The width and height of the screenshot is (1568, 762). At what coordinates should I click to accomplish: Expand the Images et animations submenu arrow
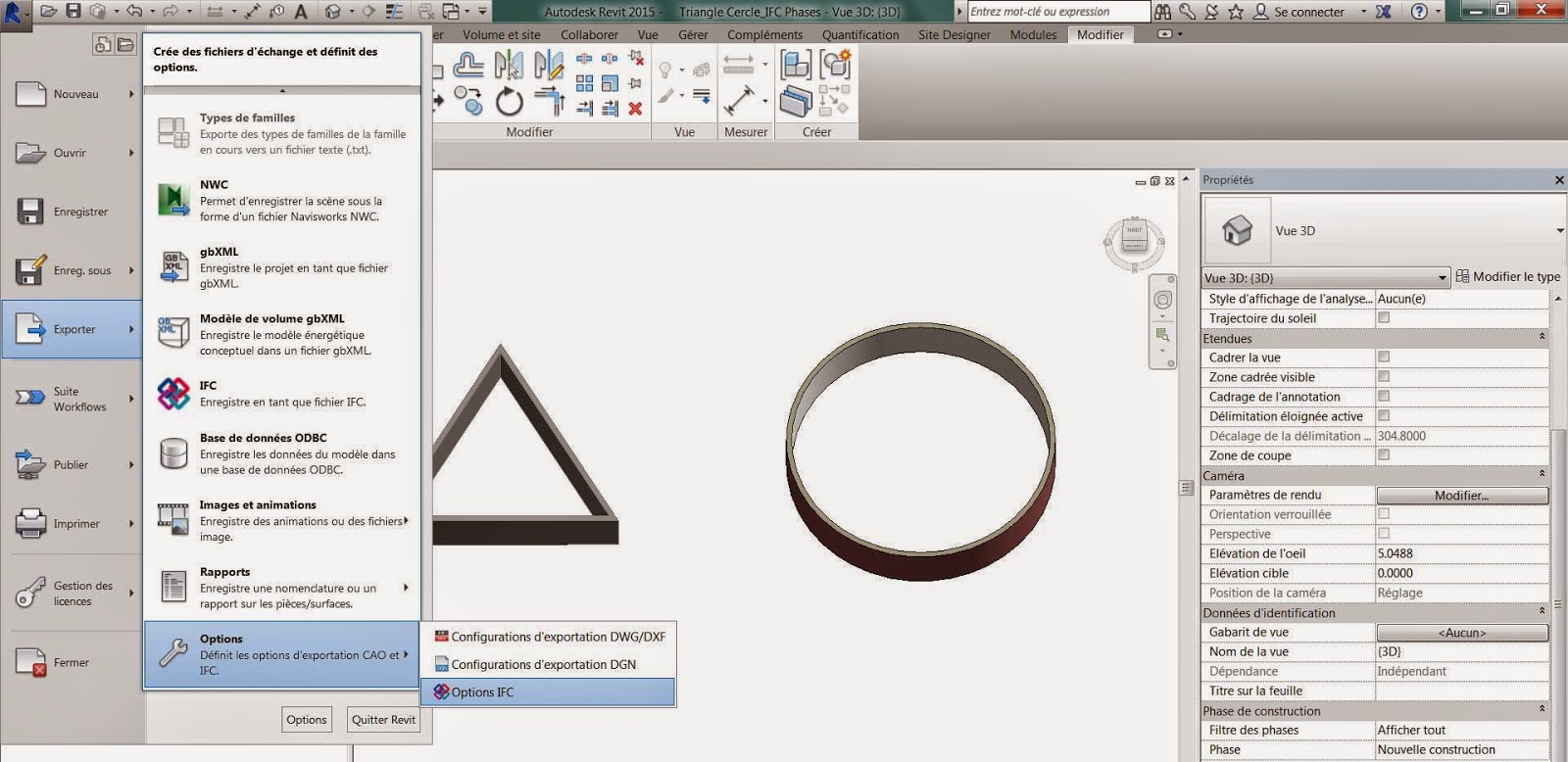(406, 521)
